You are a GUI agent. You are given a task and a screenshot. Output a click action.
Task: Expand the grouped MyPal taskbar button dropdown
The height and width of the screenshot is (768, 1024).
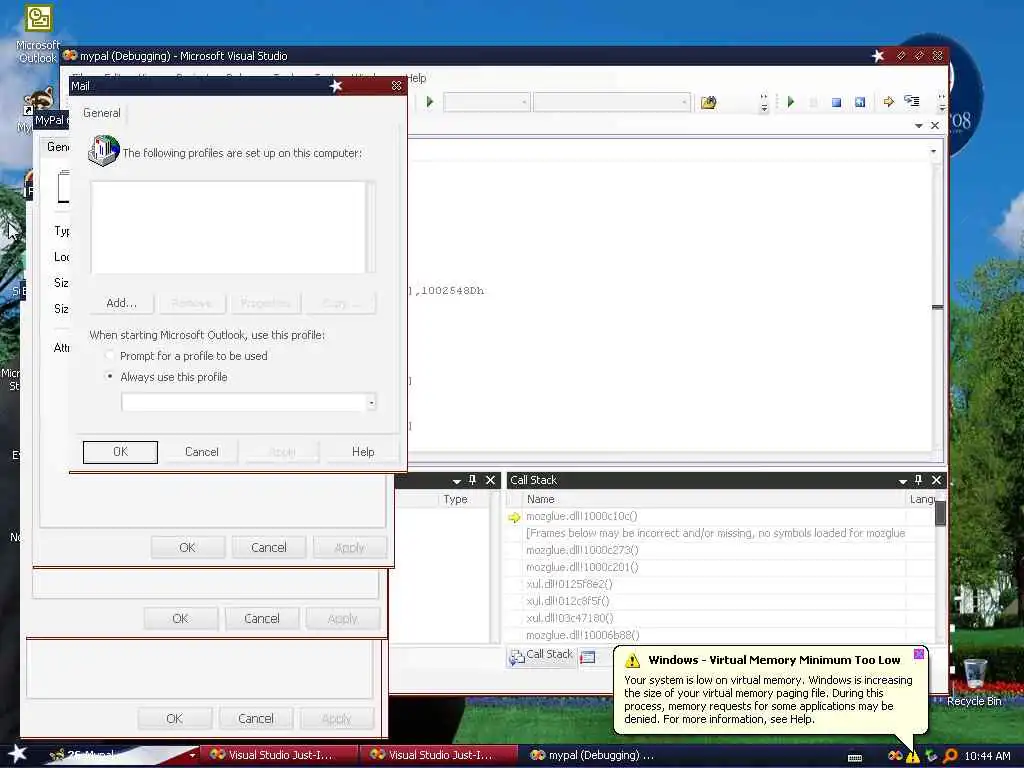point(192,756)
